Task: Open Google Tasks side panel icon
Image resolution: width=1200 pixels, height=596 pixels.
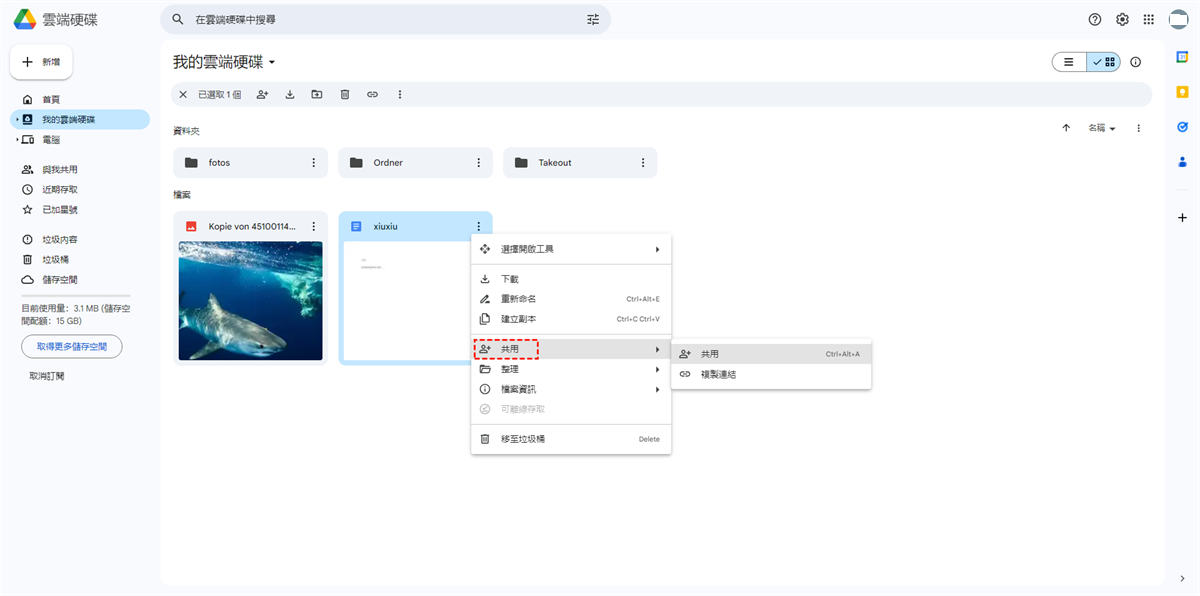Action: coord(1183,127)
